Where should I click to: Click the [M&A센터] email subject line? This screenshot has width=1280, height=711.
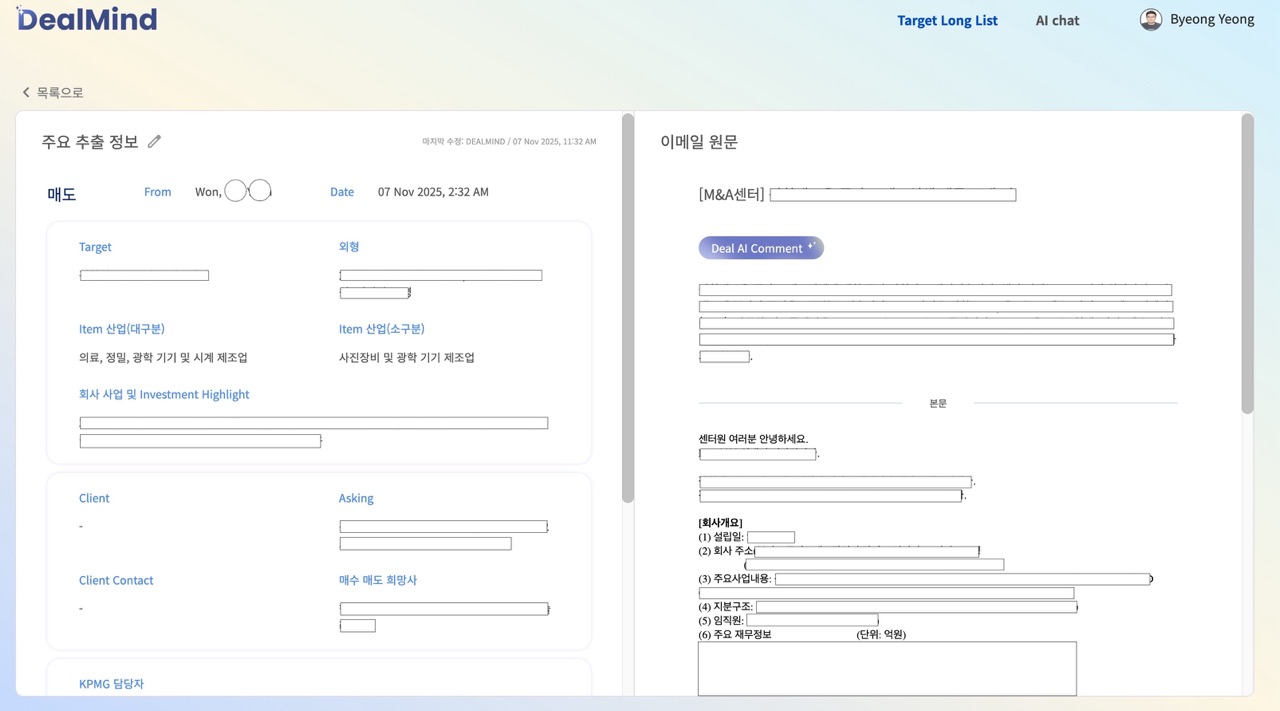tap(856, 195)
